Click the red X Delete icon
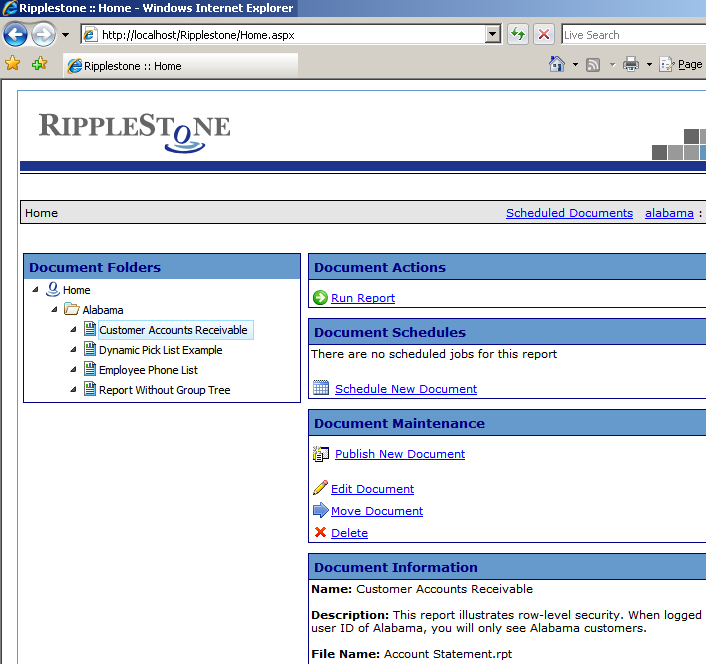Viewport: 706px width, 664px height. pos(321,532)
